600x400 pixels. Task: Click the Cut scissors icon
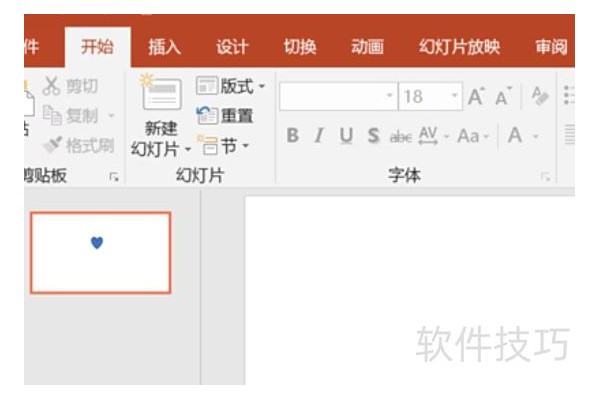tap(51, 86)
